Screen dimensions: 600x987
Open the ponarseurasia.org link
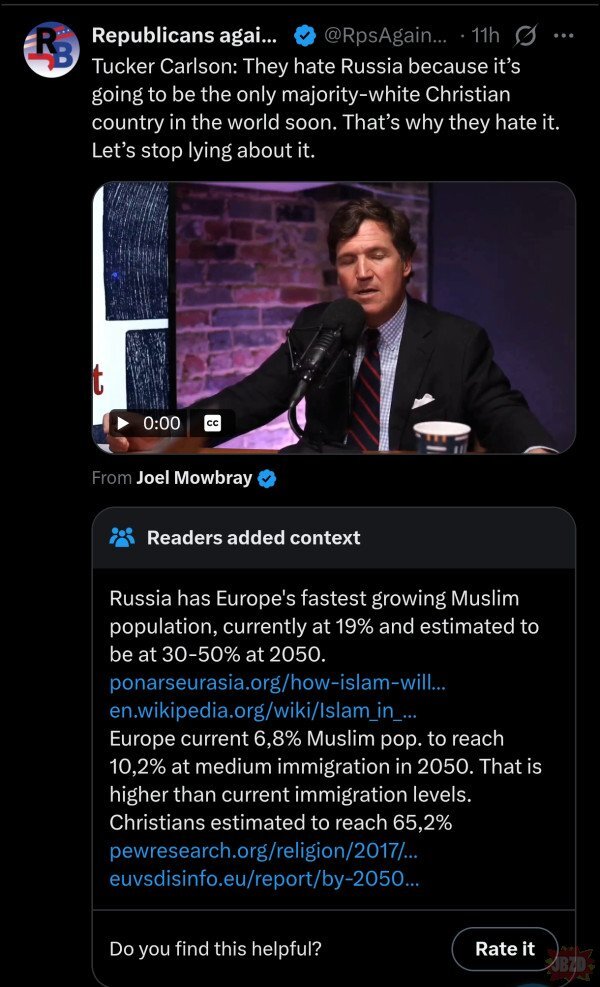(277, 683)
